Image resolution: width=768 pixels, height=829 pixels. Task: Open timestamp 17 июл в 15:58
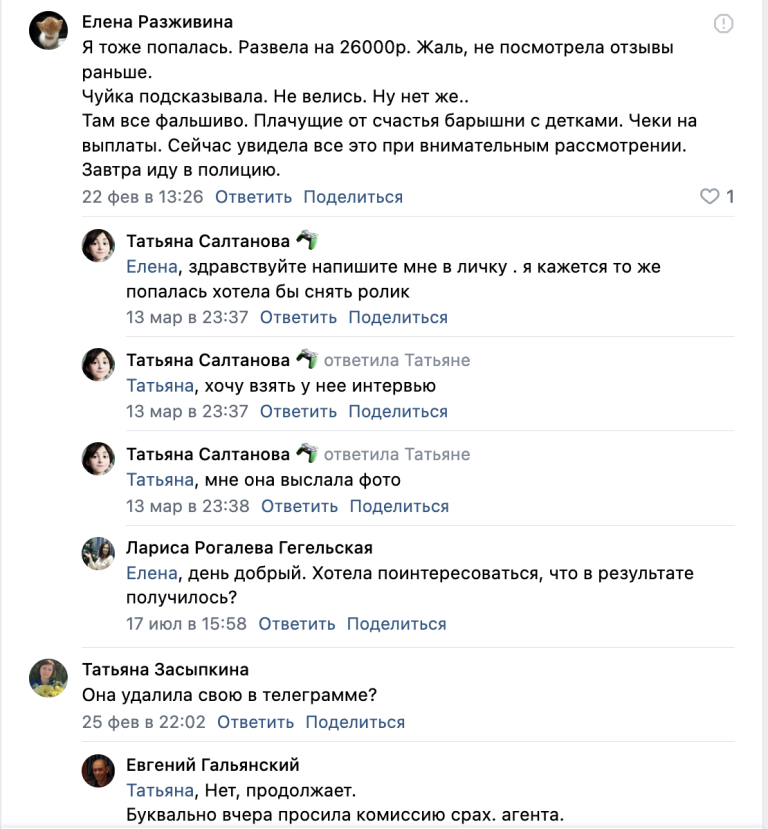point(183,623)
